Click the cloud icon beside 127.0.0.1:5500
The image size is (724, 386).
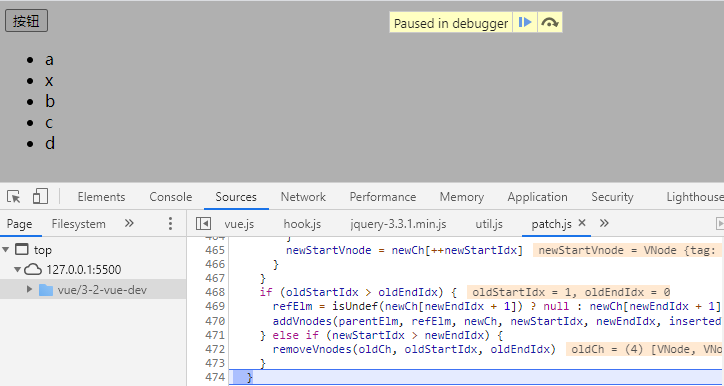click(x=33, y=269)
